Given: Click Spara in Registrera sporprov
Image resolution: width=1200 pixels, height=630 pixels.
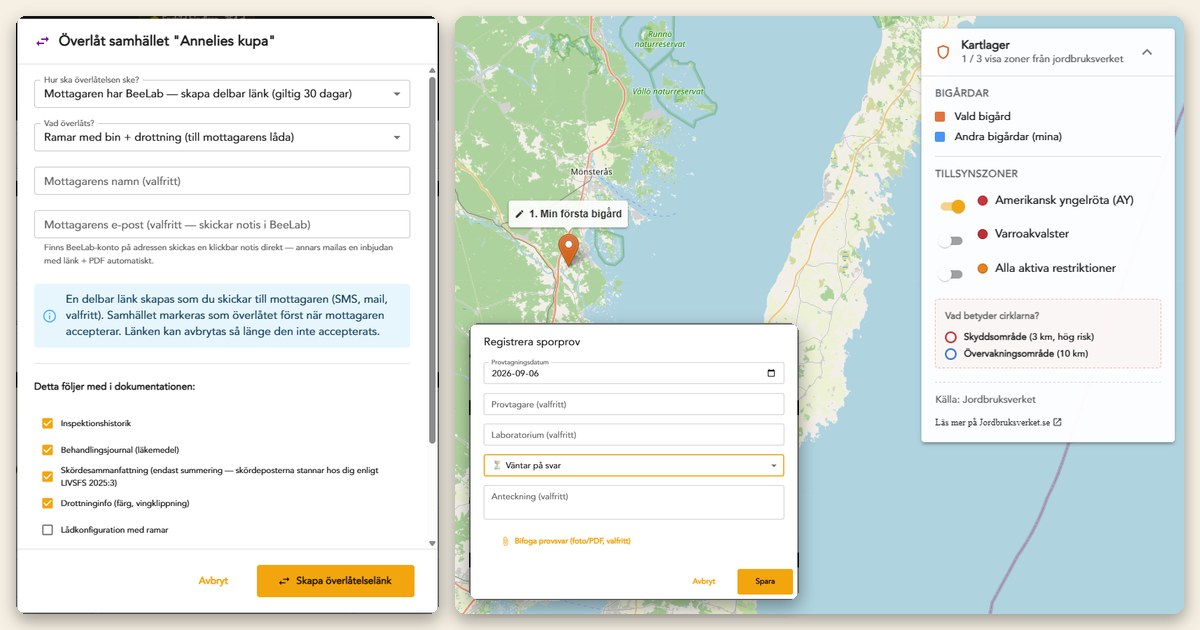Looking at the screenshot, I should pos(765,581).
